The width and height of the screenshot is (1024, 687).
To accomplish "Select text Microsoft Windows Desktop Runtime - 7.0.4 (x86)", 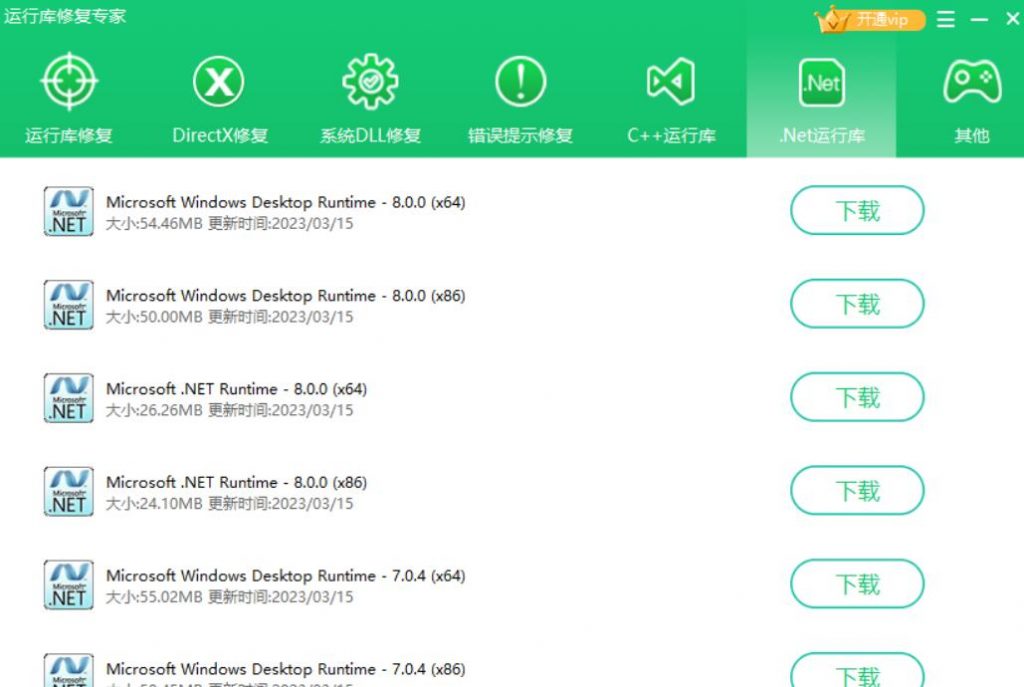I will pyautogui.click(x=285, y=669).
